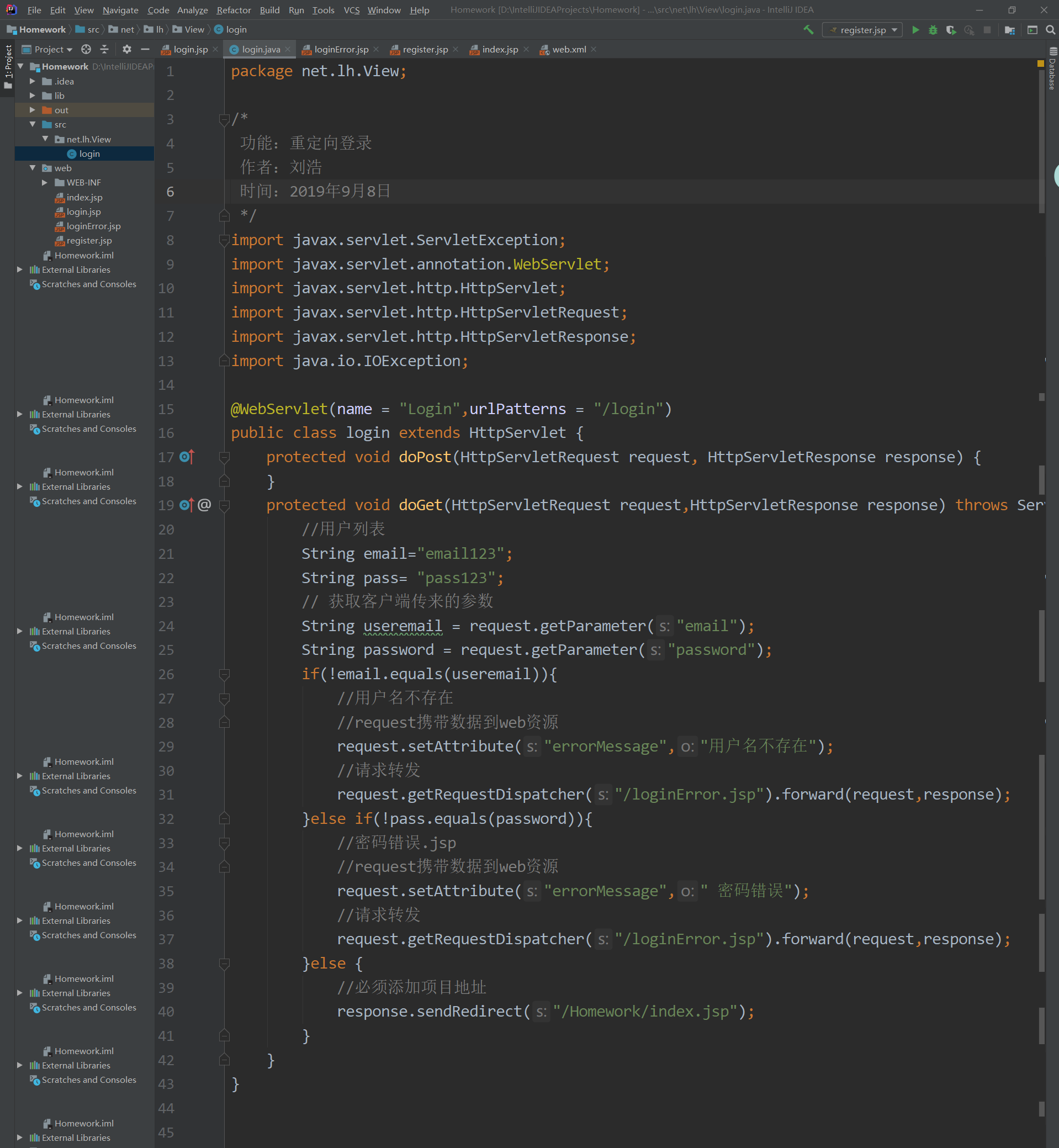The width and height of the screenshot is (1059, 1148).
Task: Select loginError.jsp in project tree
Action: 93,226
